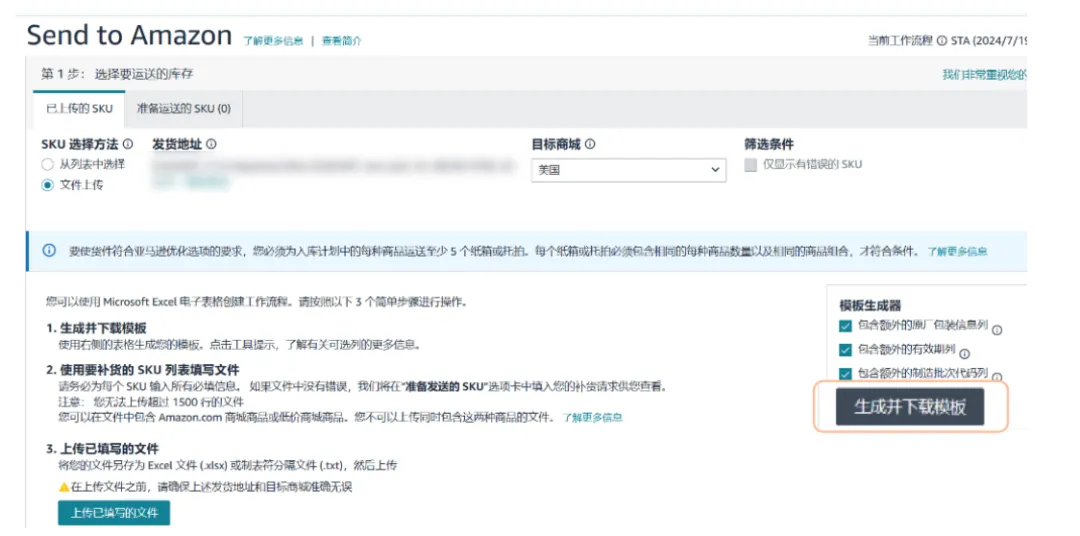Screen dimensions: 1080x536
Task: Click info icon beside 发货地址
Action: 211,145
